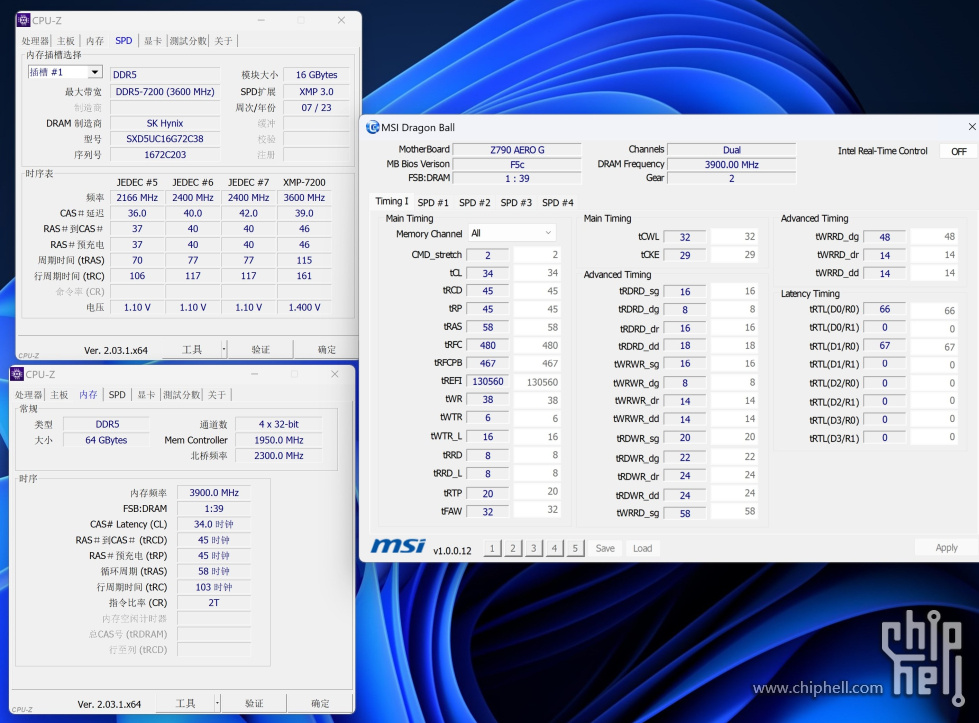Click 验证 button in top CPU-Z window
This screenshot has height=723, width=979.
(260, 349)
